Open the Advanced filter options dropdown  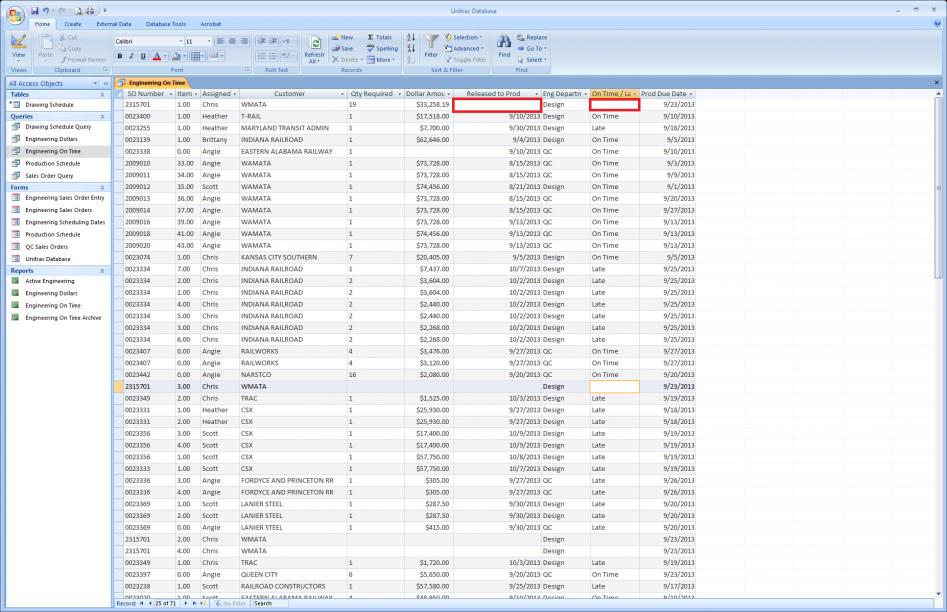pyautogui.click(x=464, y=48)
